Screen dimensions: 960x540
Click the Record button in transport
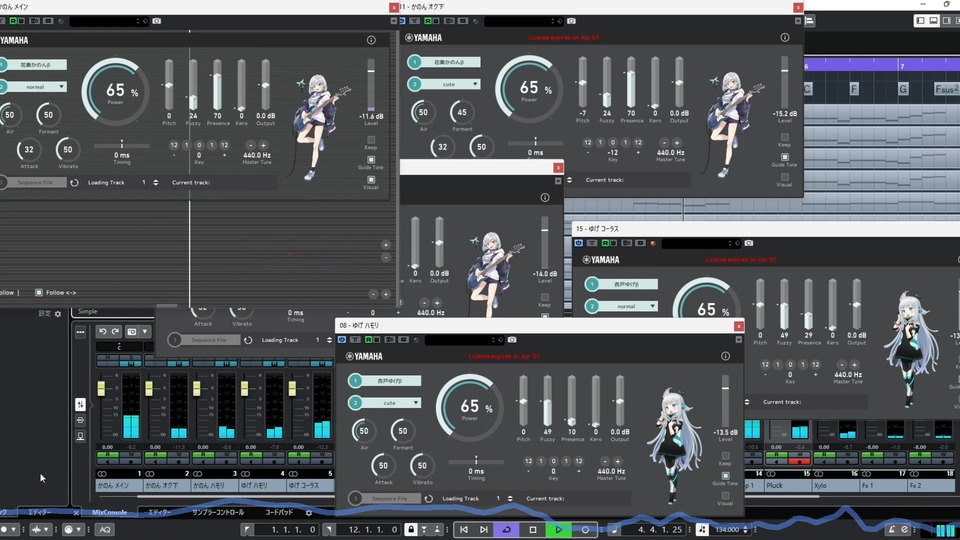pos(585,530)
